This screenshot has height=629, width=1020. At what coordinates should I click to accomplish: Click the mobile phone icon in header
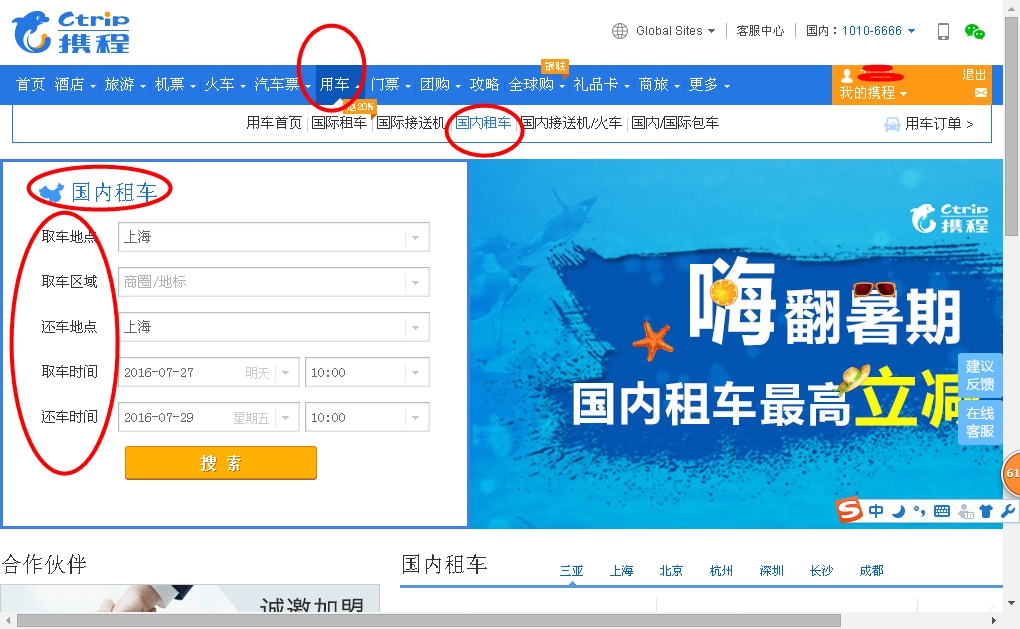(x=943, y=31)
